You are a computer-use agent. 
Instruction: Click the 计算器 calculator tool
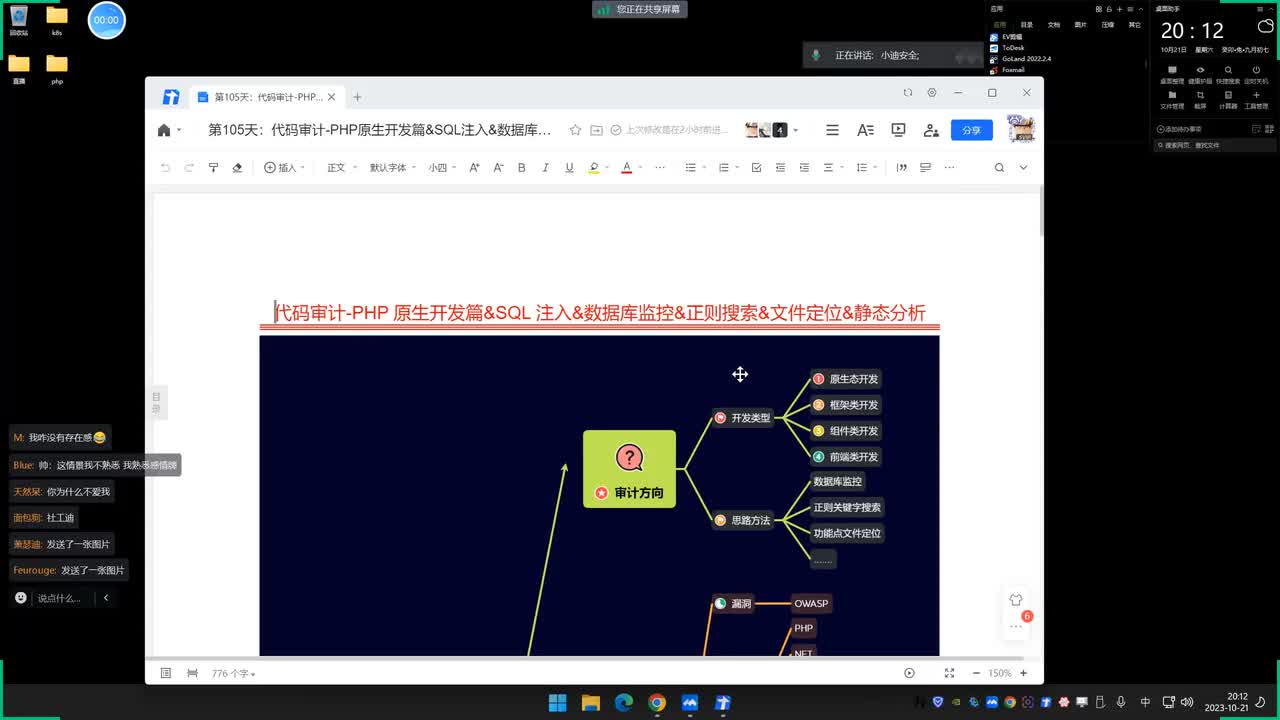click(x=1228, y=100)
